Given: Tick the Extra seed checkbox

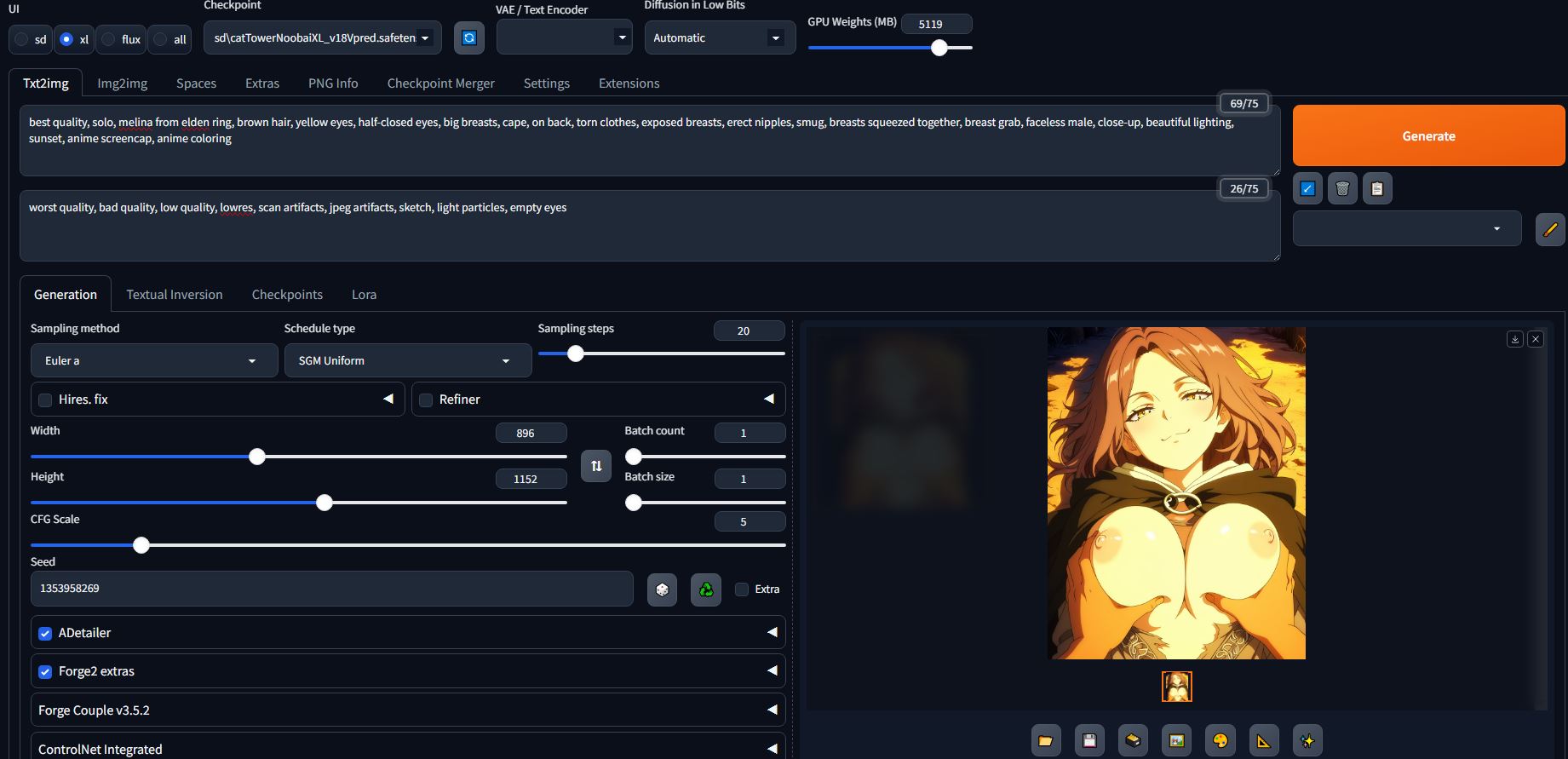Looking at the screenshot, I should [x=742, y=589].
